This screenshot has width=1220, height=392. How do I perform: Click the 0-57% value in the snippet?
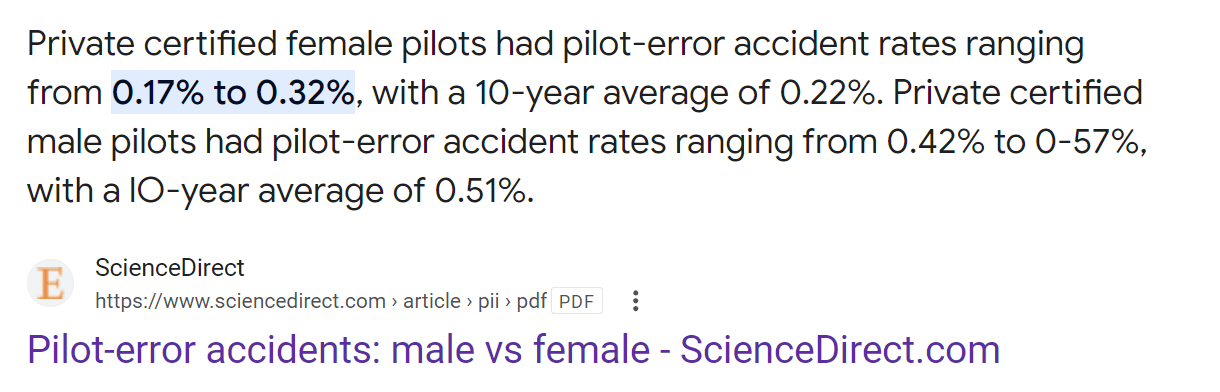click(1083, 142)
